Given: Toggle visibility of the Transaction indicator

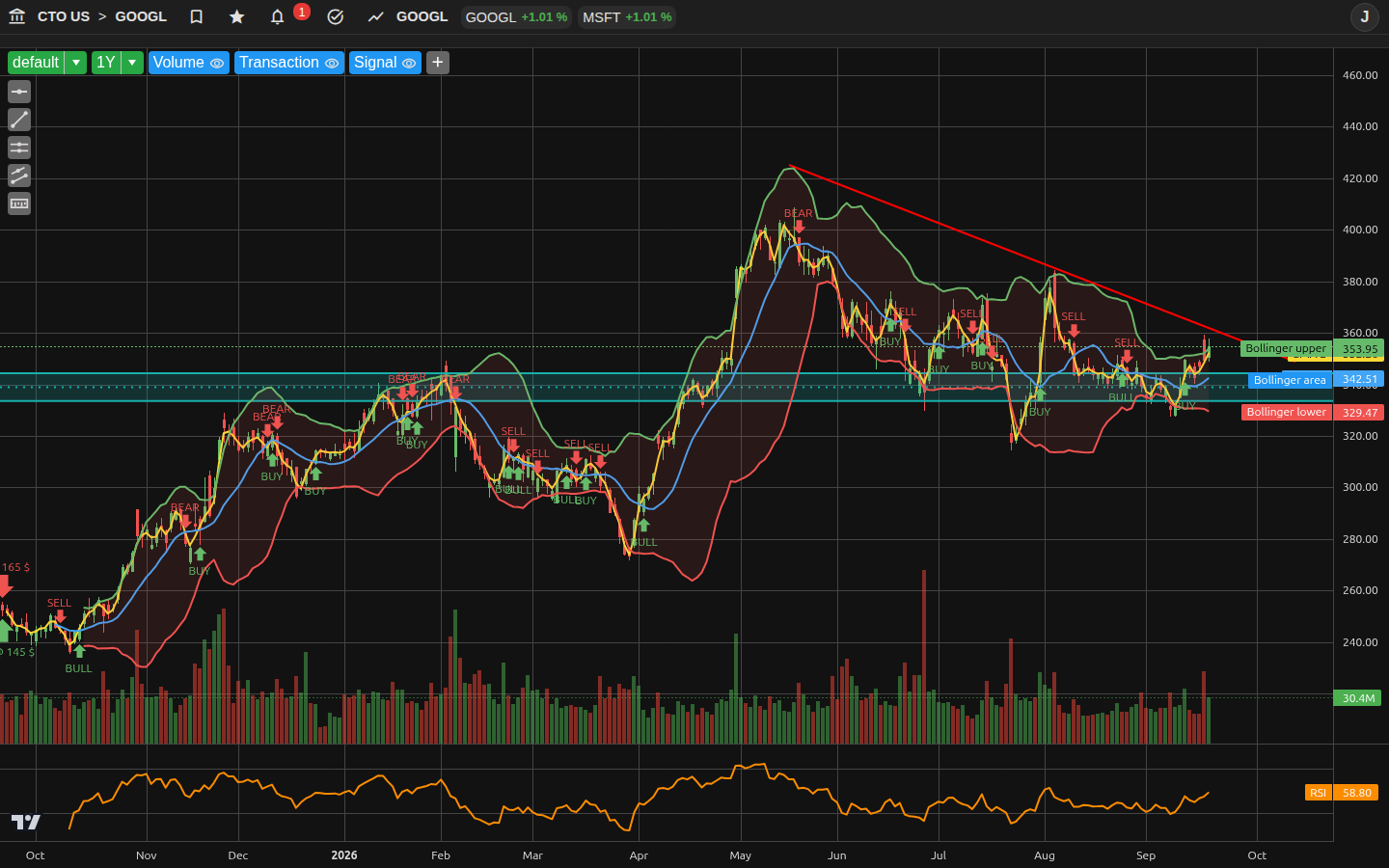Looking at the screenshot, I should (332, 63).
